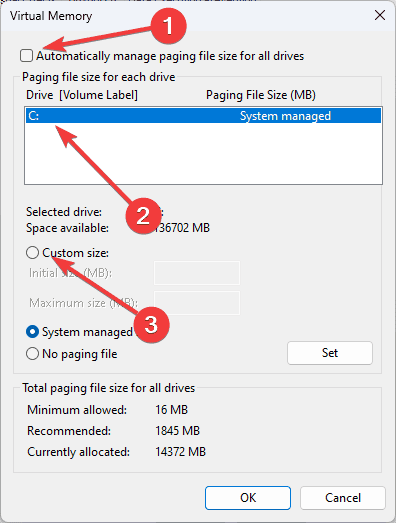Confirm with the OK button
This screenshot has height=523, width=396.
click(x=248, y=498)
